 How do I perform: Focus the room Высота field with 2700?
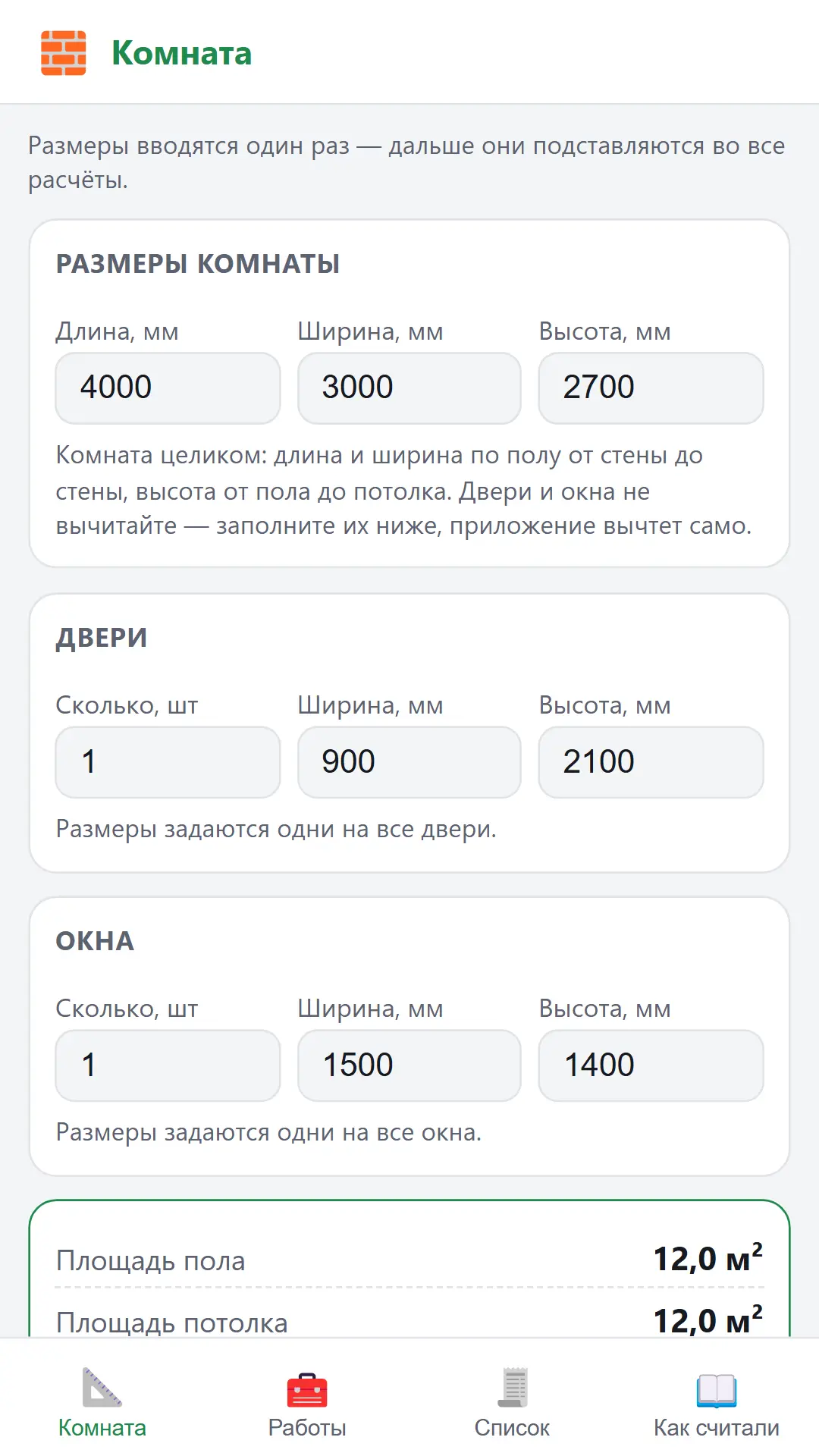tap(651, 388)
